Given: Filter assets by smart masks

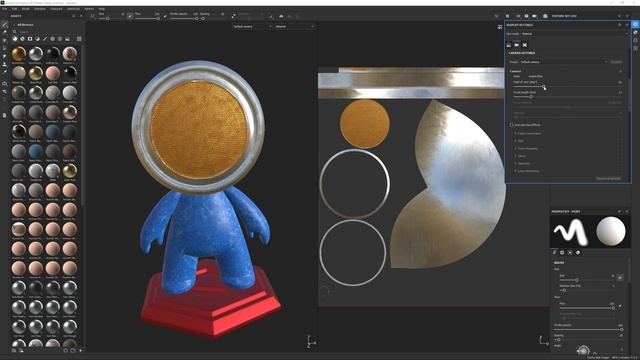Looking at the screenshot, I should point(30,39).
